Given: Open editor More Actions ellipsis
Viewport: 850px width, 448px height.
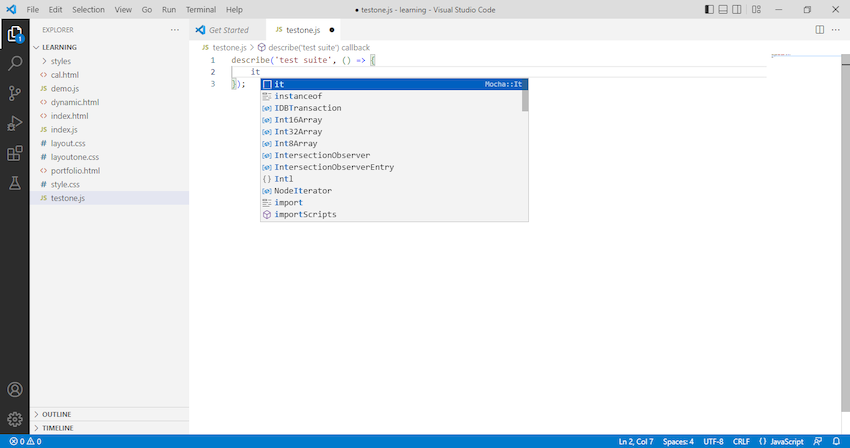Looking at the screenshot, I should point(835,30).
